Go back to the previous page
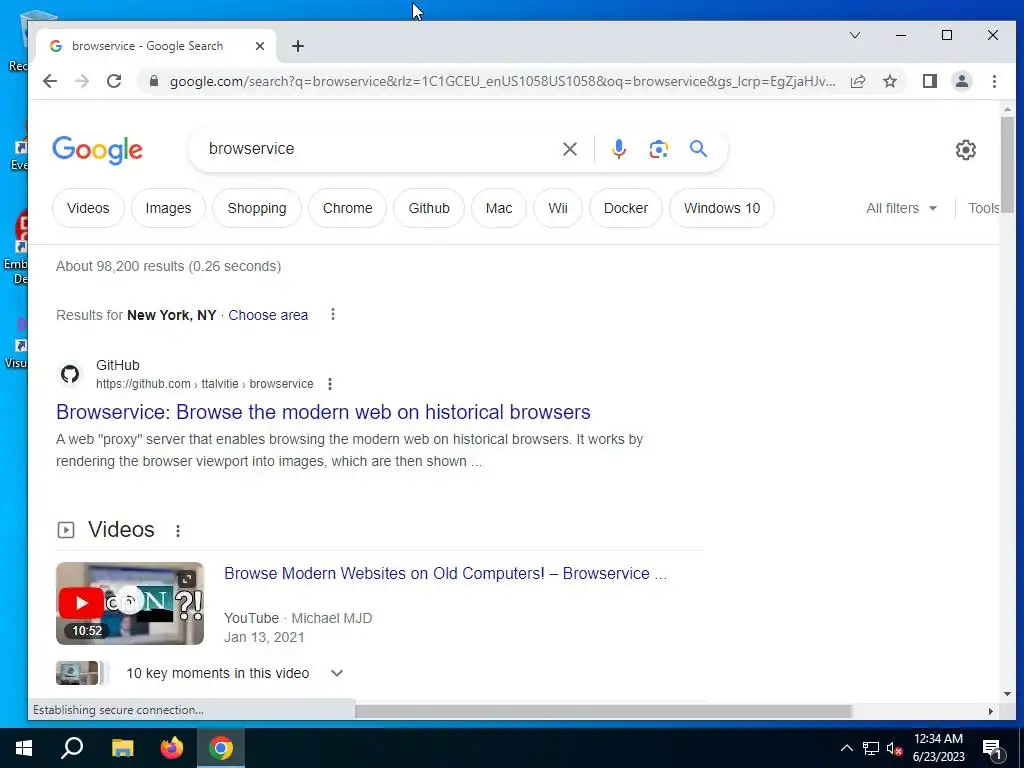The height and width of the screenshot is (768, 1024). click(x=50, y=81)
